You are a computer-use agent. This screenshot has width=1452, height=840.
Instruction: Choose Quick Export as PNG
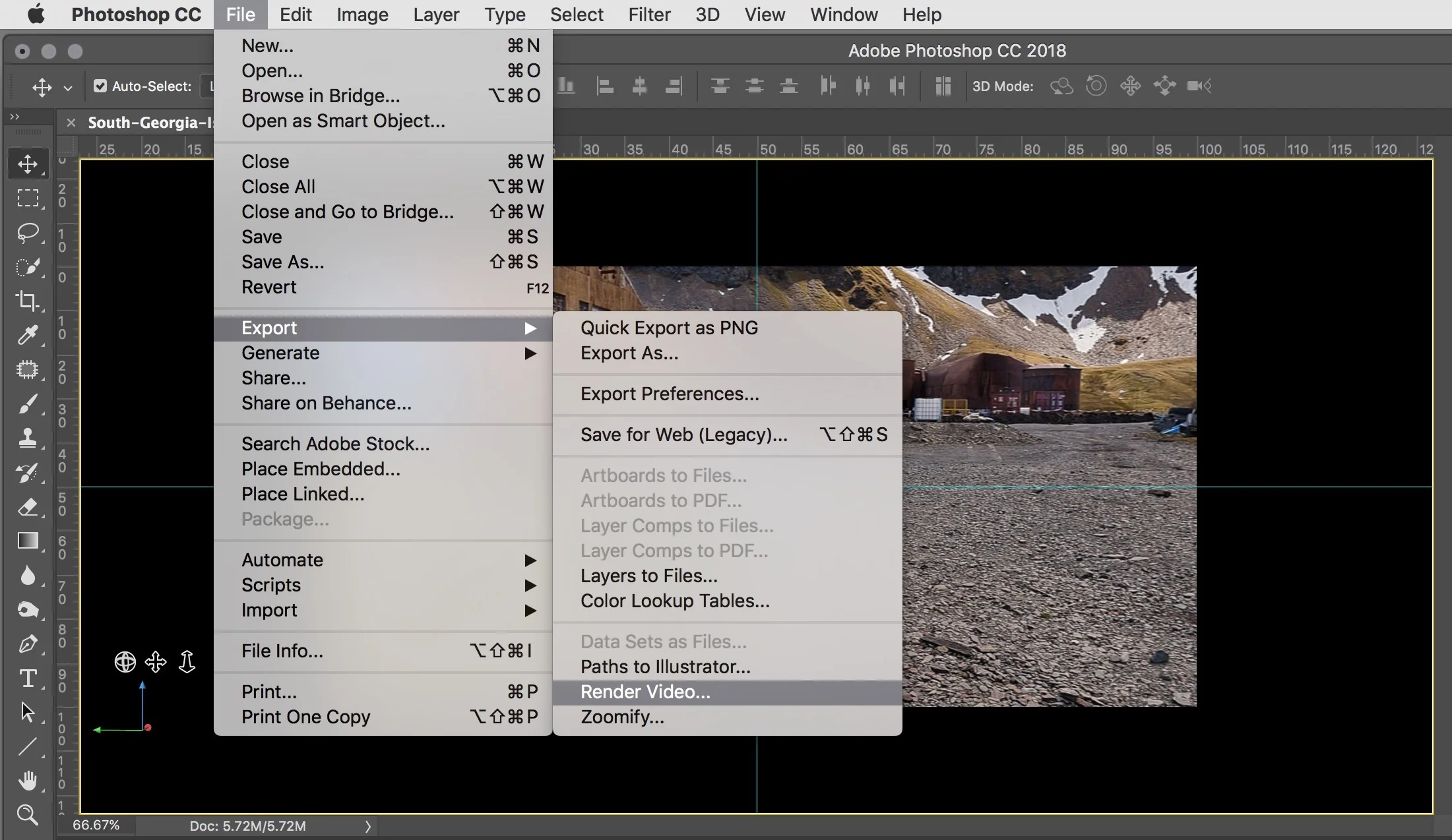(727, 328)
